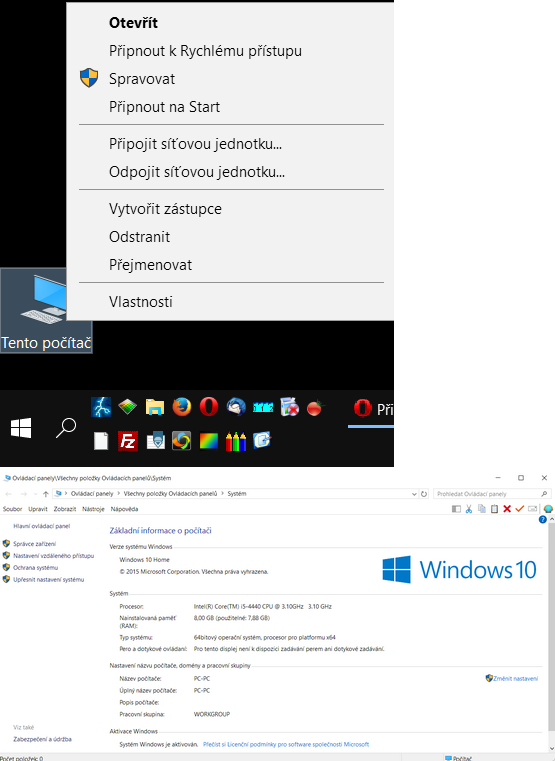Launch FileZilla from the taskbar
The width and height of the screenshot is (555, 761).
tap(128, 441)
